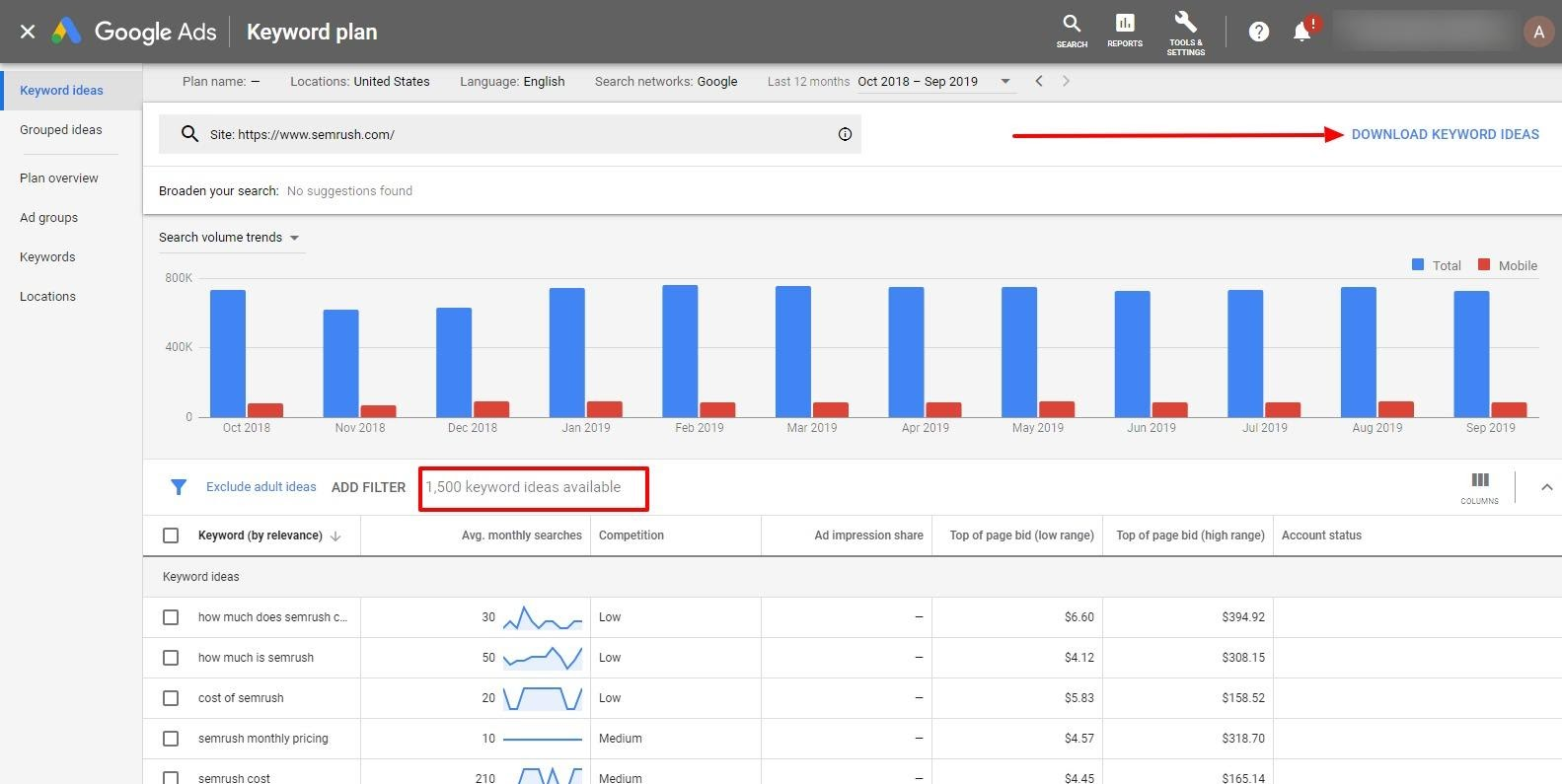Click the $394.92 high bid value
The width and height of the screenshot is (1562, 784).
[x=1243, y=617]
